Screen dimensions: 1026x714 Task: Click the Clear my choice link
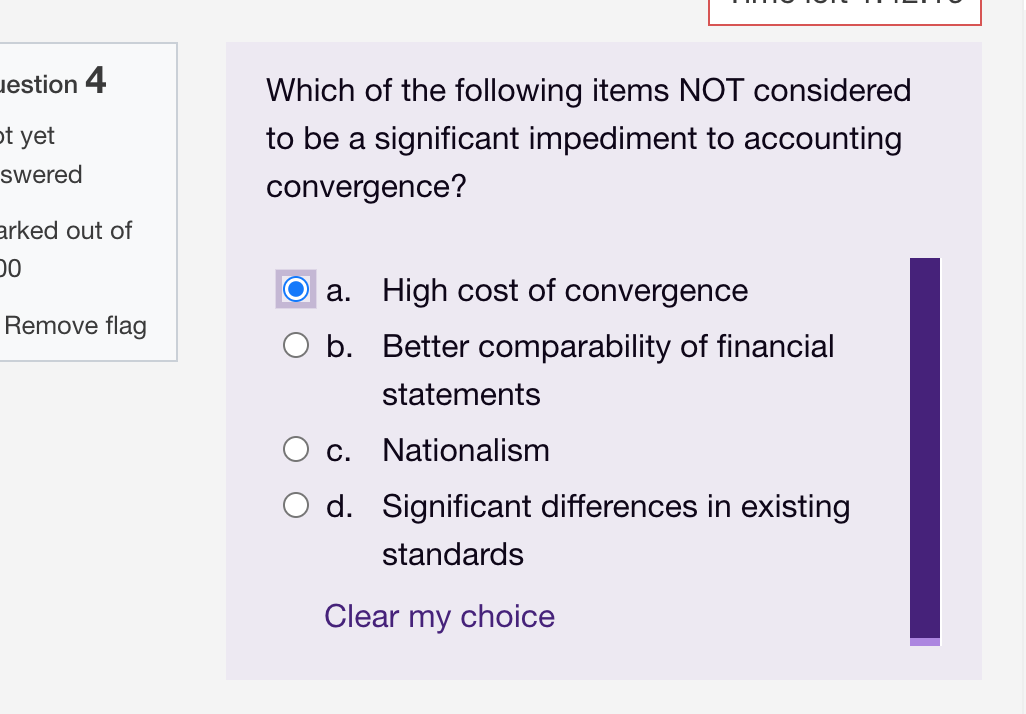coord(439,616)
